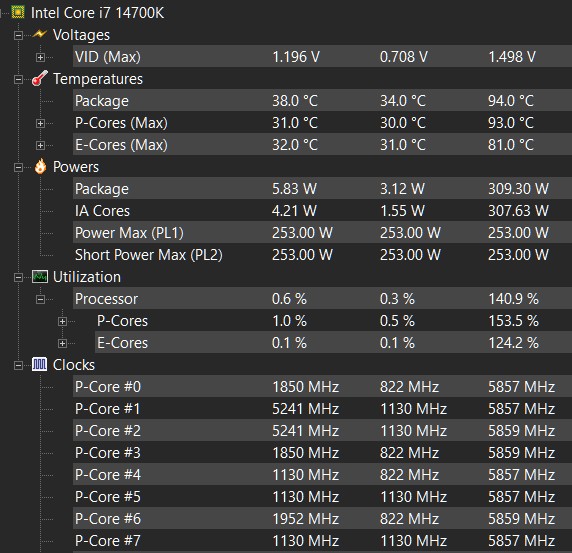Viewport: 572px width, 553px height.
Task: Click the 93.0 °C P-Cores max value
Action: click(x=511, y=123)
